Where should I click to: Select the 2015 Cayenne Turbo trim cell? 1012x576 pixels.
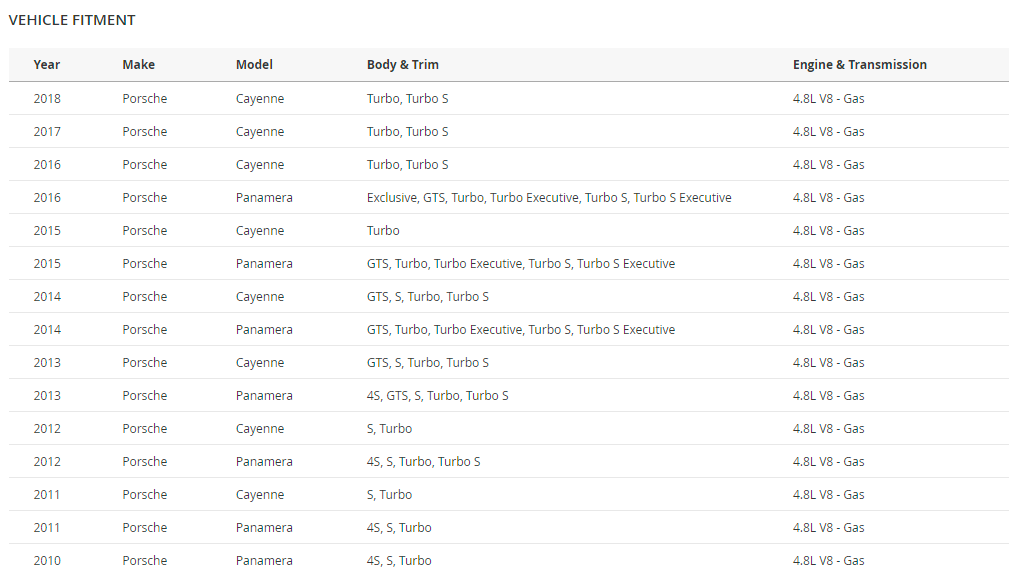383,231
